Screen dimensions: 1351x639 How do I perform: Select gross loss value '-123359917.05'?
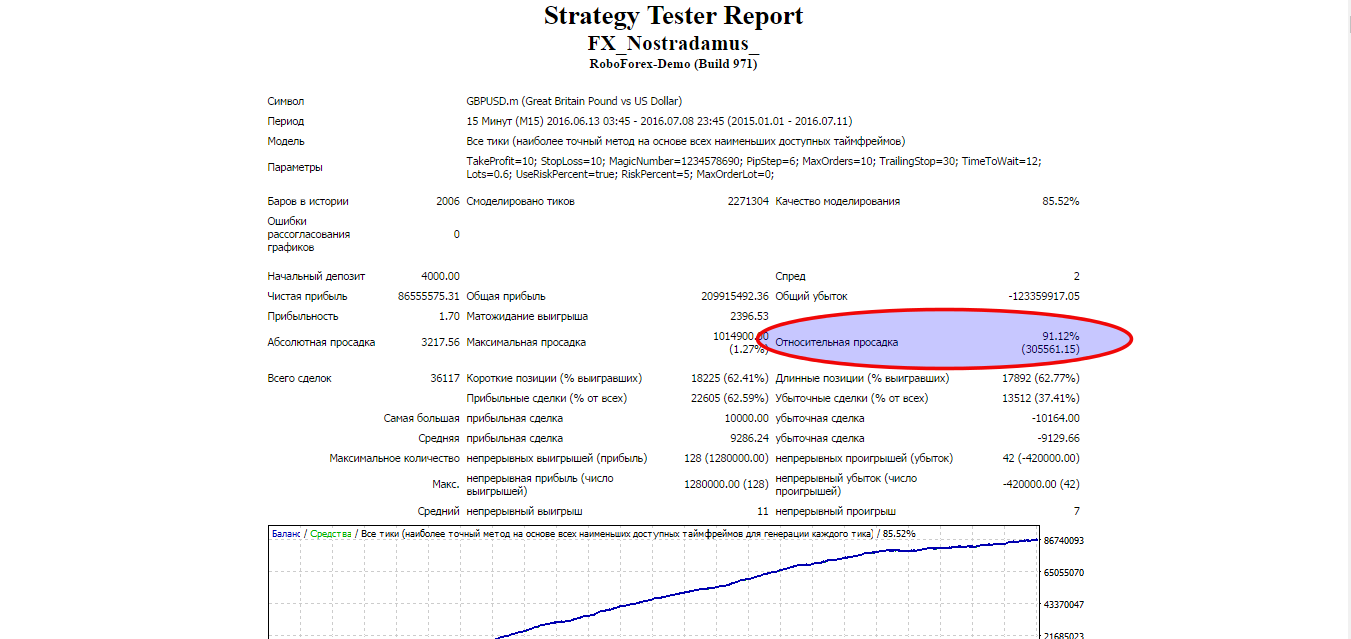tap(1044, 296)
